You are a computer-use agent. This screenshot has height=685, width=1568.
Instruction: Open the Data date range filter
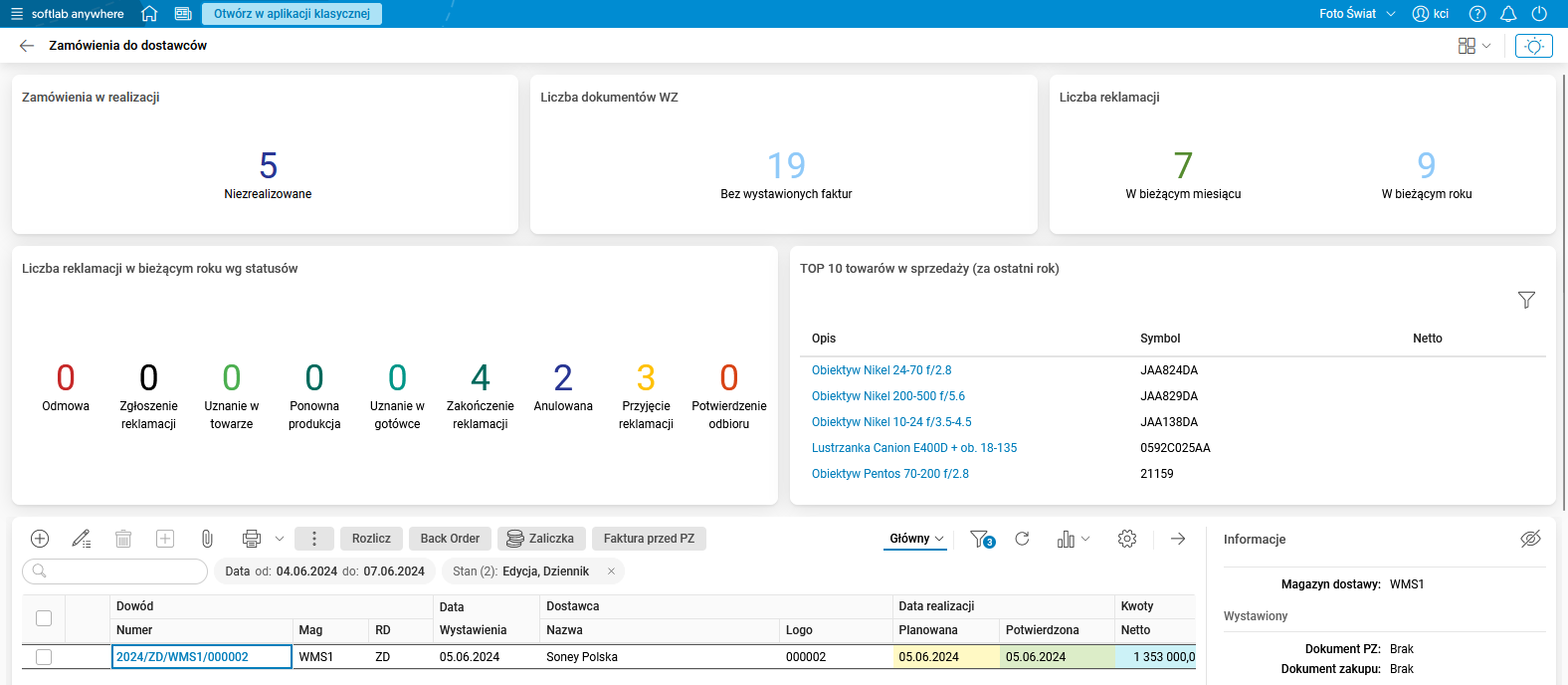[x=324, y=571]
